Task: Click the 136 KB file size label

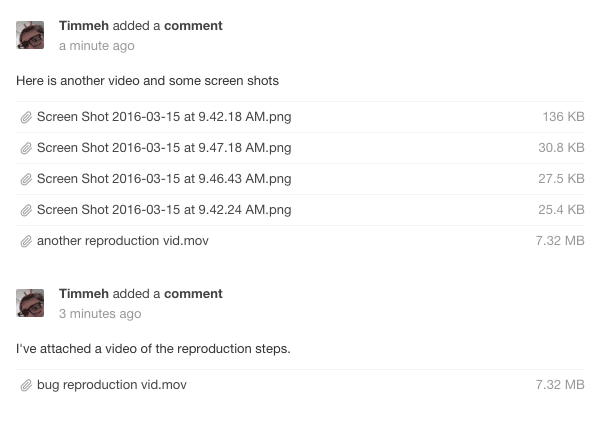Action: coord(563,118)
